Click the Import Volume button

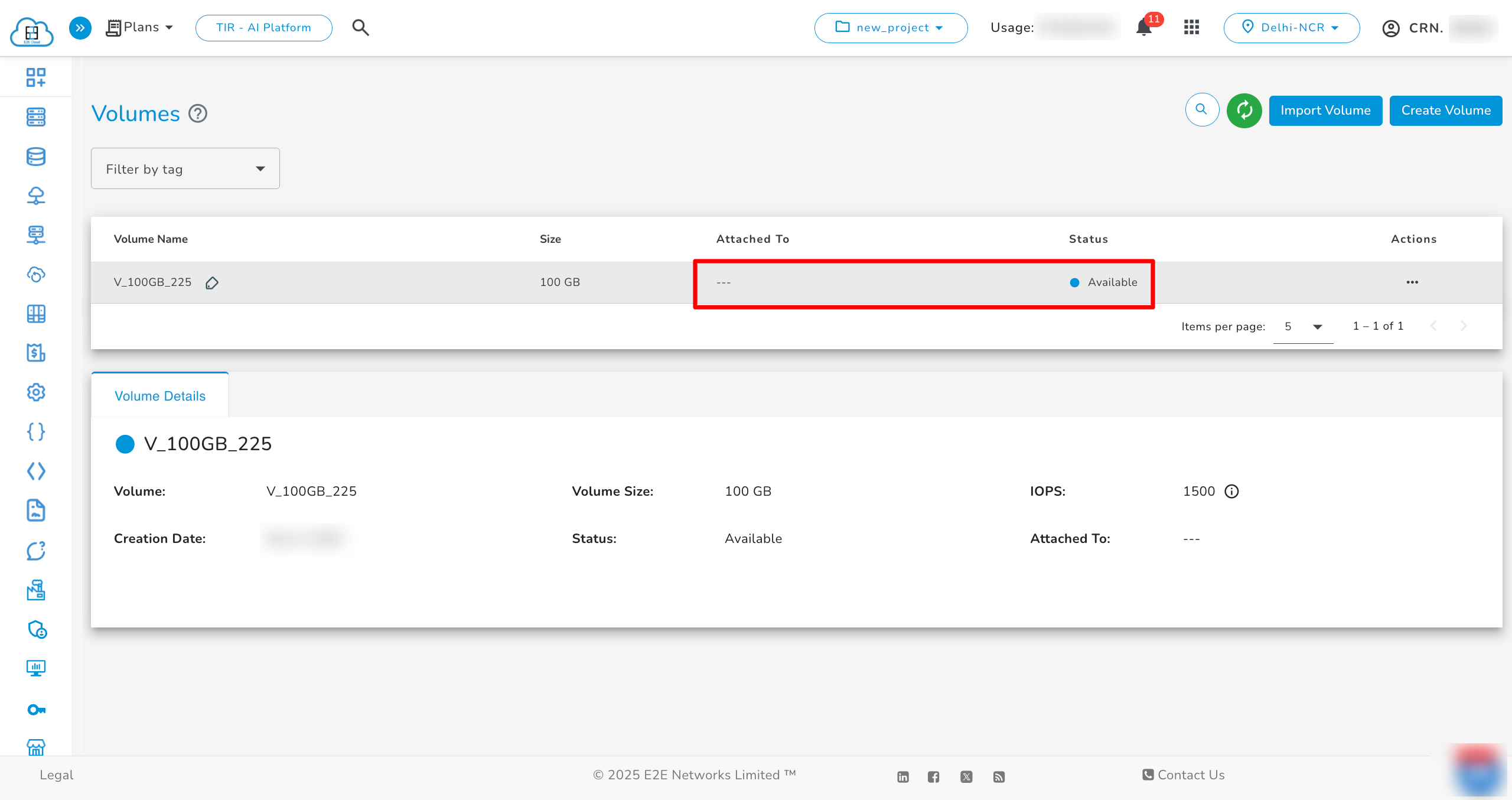click(1325, 110)
